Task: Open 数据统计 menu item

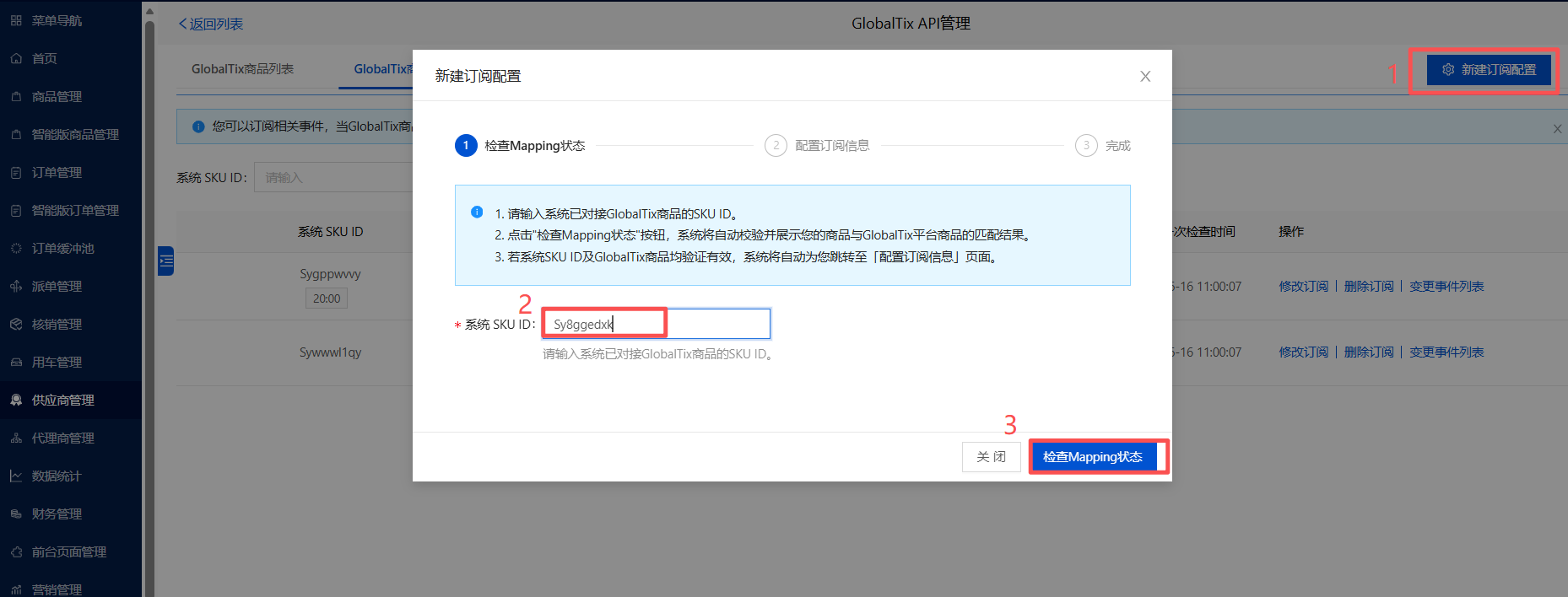Action: click(x=71, y=476)
